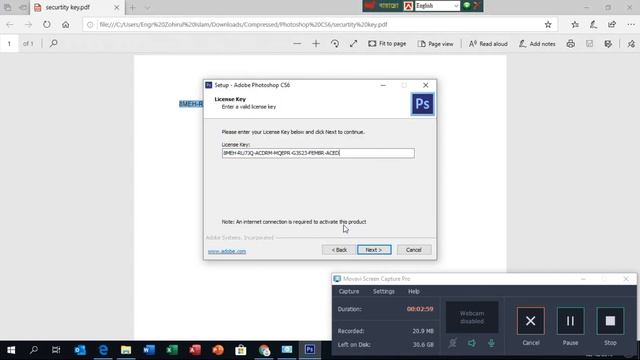Click the PDF page number field

click(9, 43)
